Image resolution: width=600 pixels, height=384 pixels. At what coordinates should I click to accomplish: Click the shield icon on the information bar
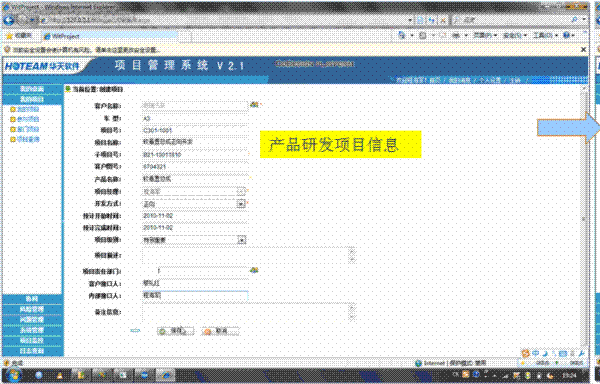[7, 50]
